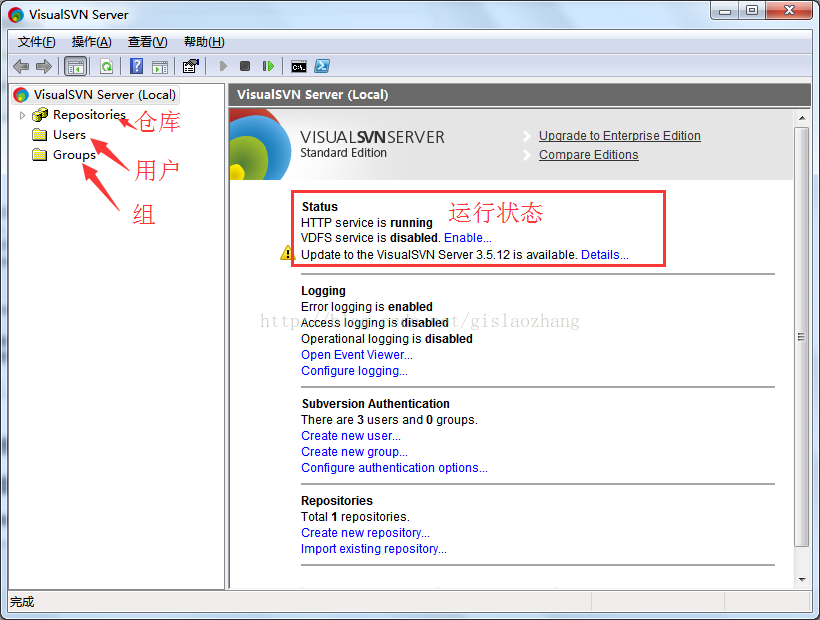Open the command prompt toolbar icon
Viewport: 820px width, 620px height.
tap(299, 66)
